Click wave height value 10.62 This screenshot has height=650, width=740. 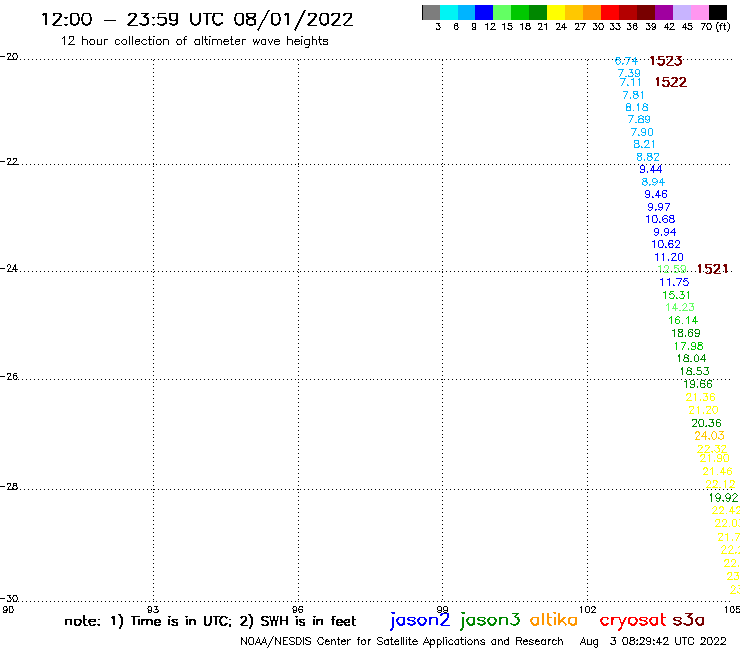666,244
